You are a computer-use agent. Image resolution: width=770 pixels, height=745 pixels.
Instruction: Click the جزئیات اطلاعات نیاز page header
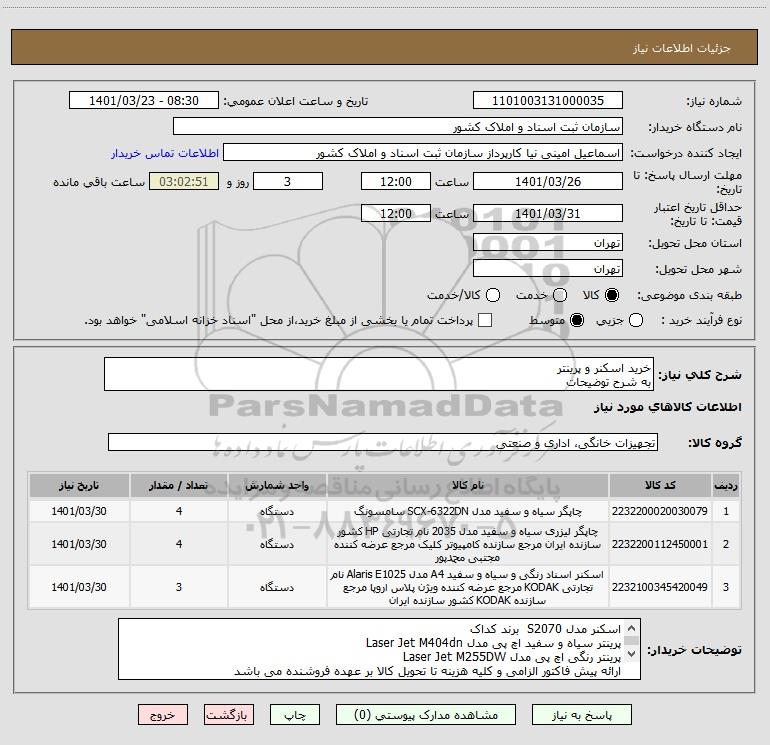pyautogui.click(x=681, y=48)
